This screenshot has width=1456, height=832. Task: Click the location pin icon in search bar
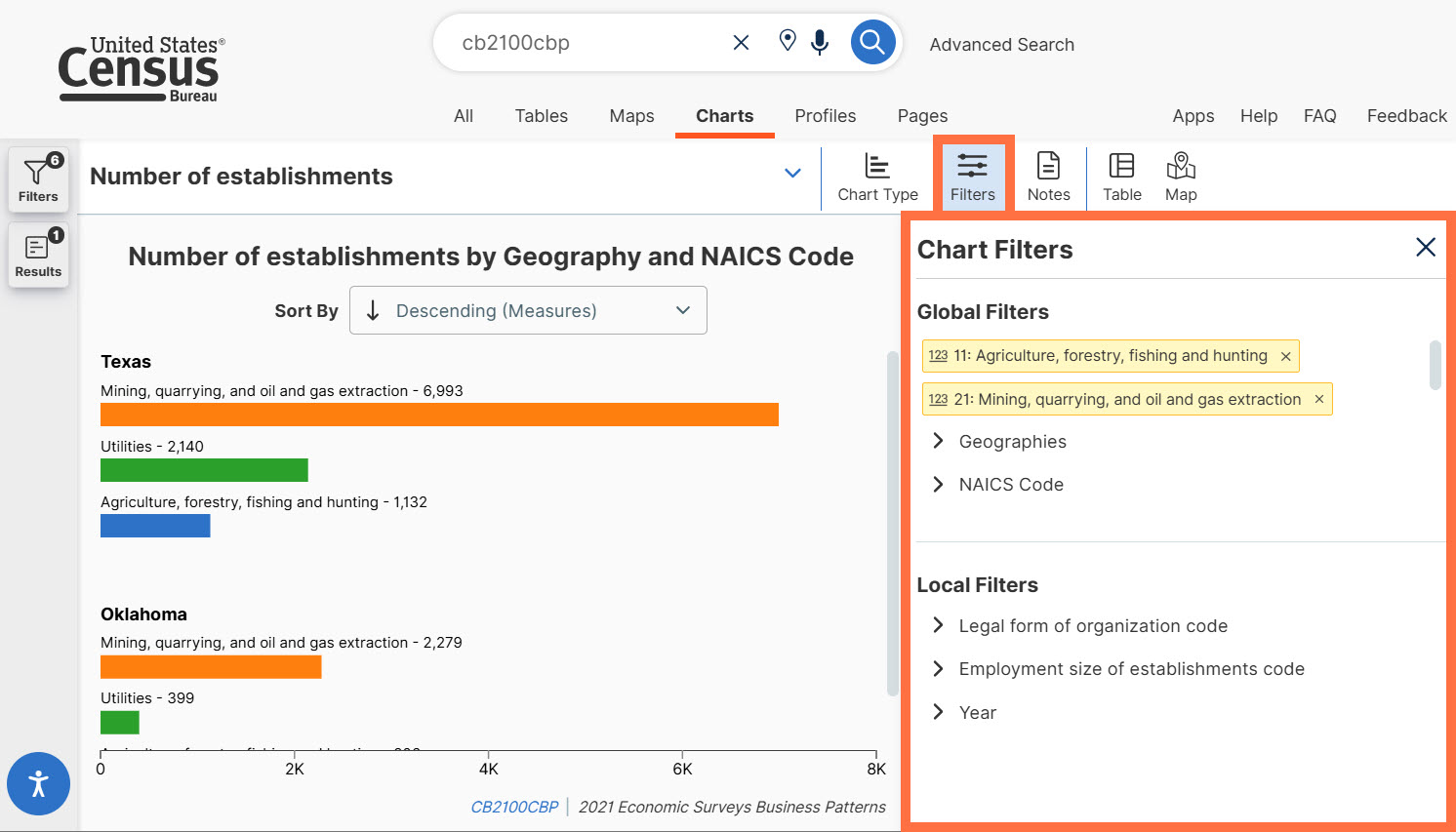click(x=788, y=41)
